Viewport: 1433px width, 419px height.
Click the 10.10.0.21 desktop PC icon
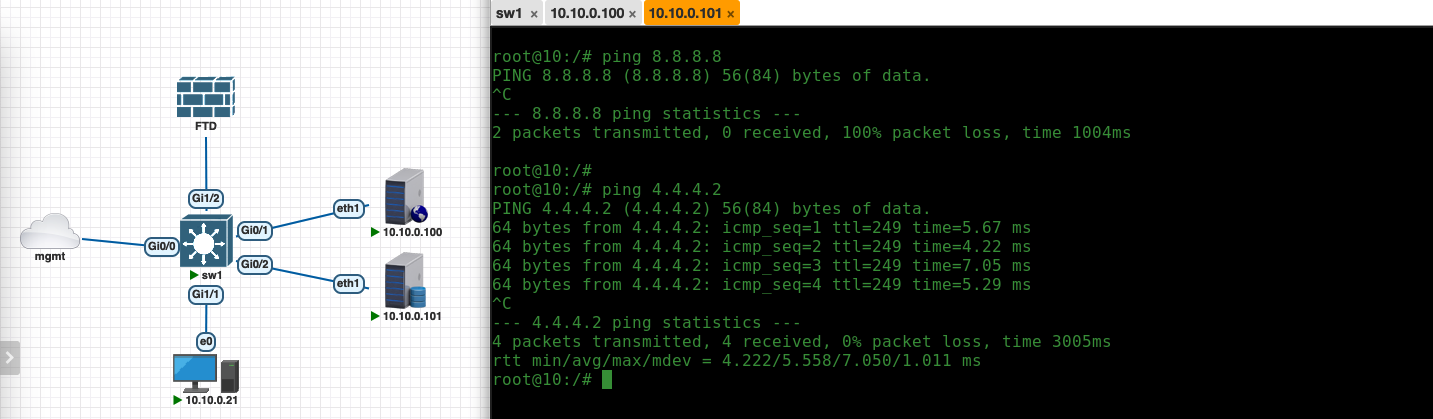point(206,374)
